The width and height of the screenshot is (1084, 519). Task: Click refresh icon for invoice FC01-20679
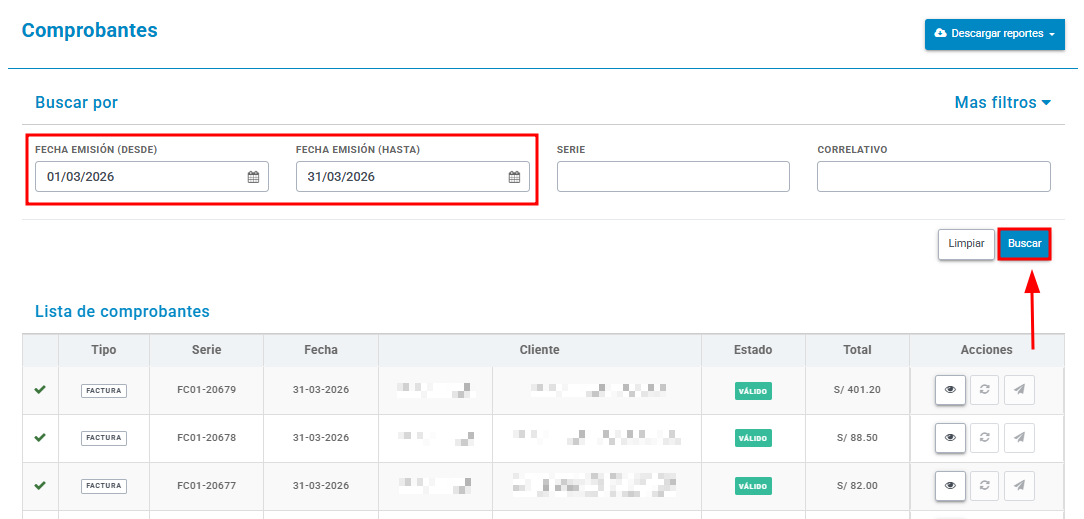coord(984,390)
